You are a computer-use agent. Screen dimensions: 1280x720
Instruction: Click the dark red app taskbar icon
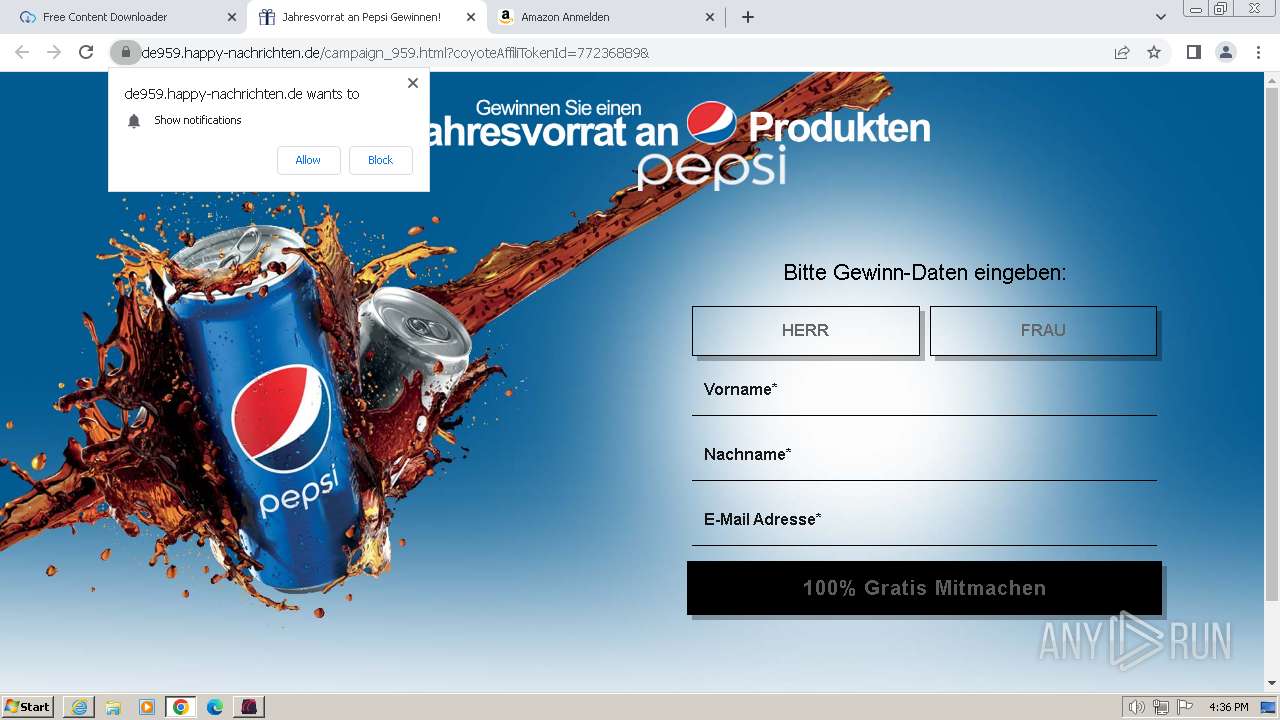[x=249, y=706]
